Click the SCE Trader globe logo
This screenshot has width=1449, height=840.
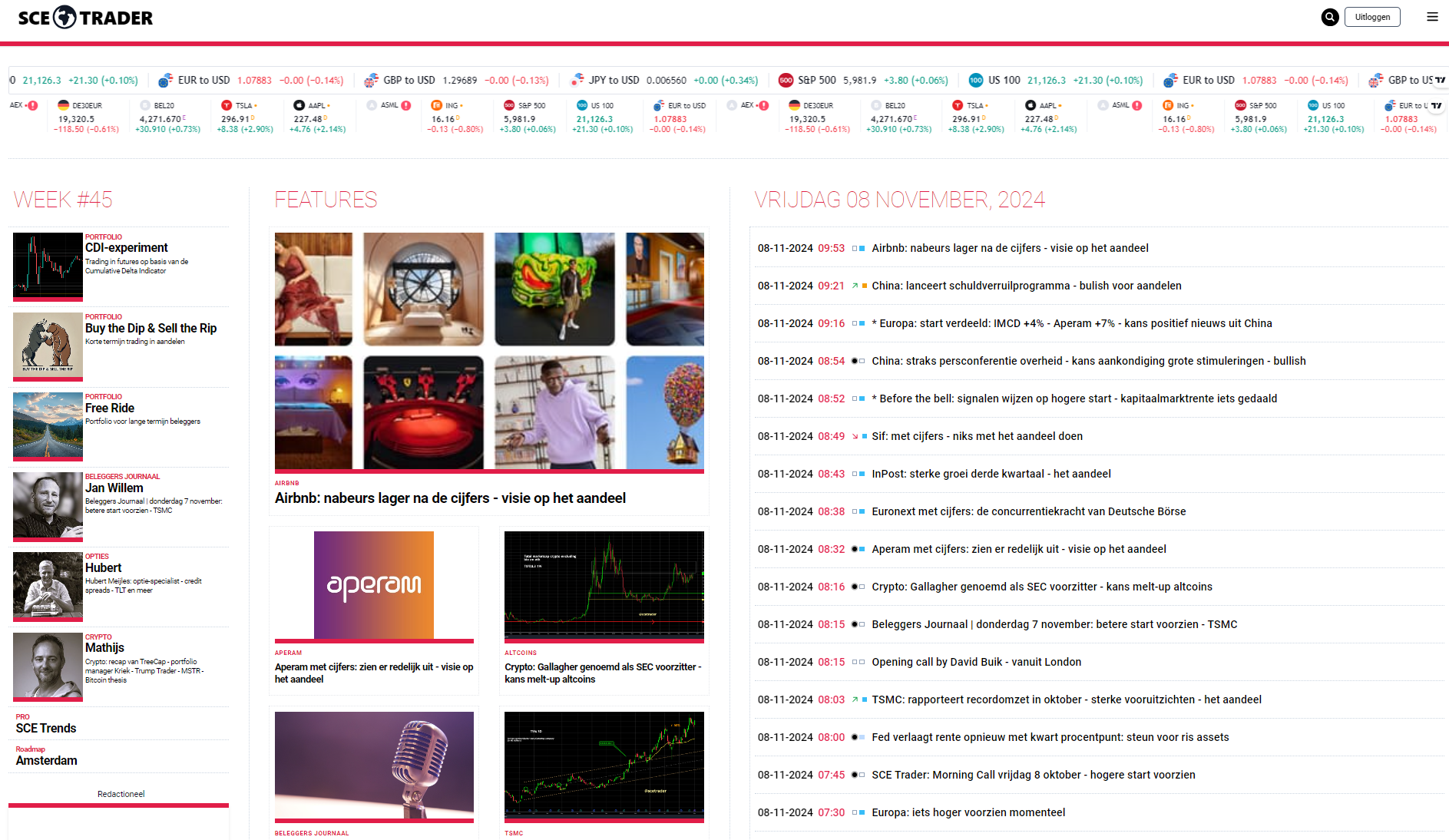pyautogui.click(x=65, y=17)
